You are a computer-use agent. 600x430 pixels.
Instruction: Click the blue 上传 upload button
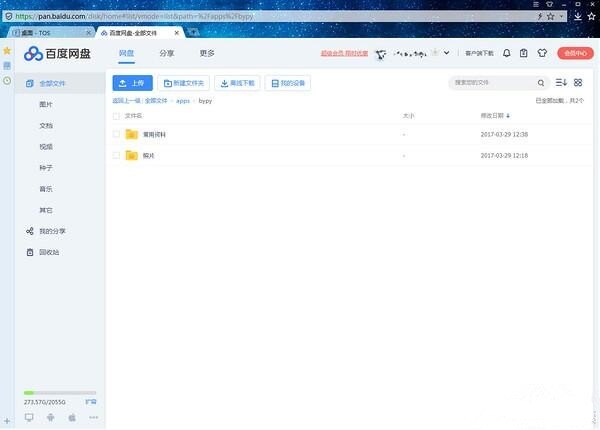(132, 83)
